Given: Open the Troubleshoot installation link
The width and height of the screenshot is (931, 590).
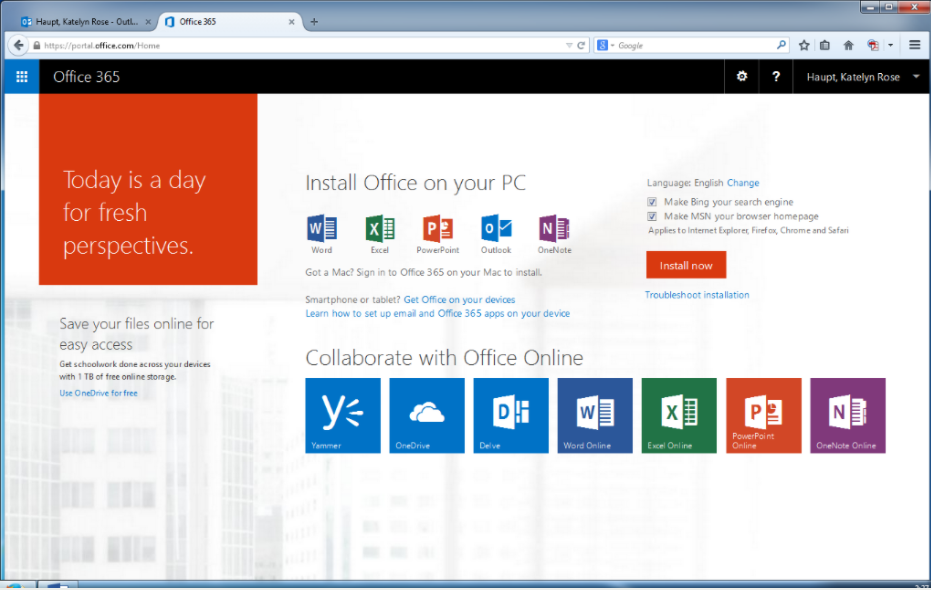Looking at the screenshot, I should (x=697, y=295).
